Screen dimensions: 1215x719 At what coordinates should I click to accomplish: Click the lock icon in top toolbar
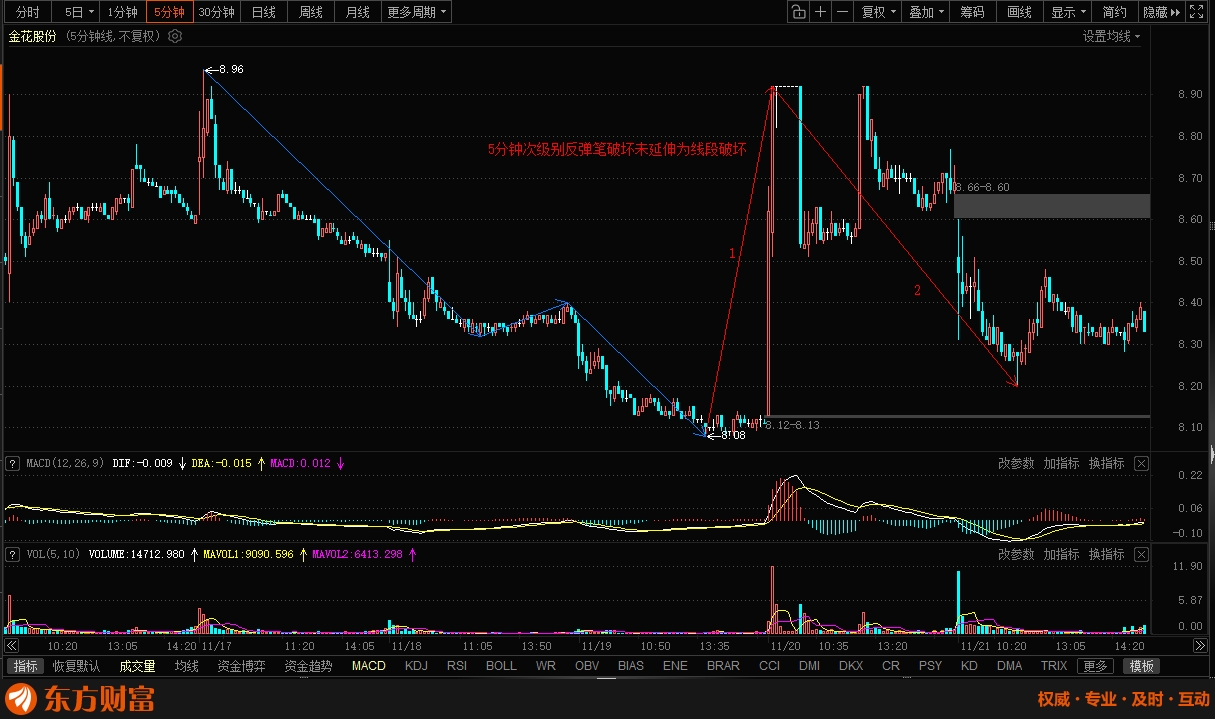click(x=798, y=12)
